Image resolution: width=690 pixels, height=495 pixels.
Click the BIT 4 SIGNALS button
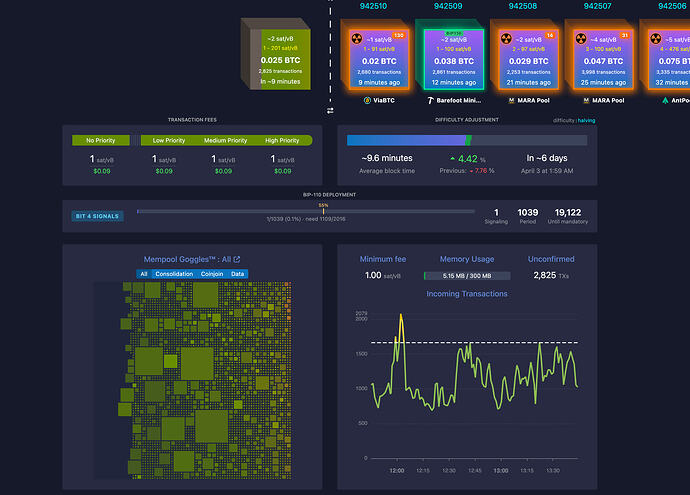click(x=97, y=215)
